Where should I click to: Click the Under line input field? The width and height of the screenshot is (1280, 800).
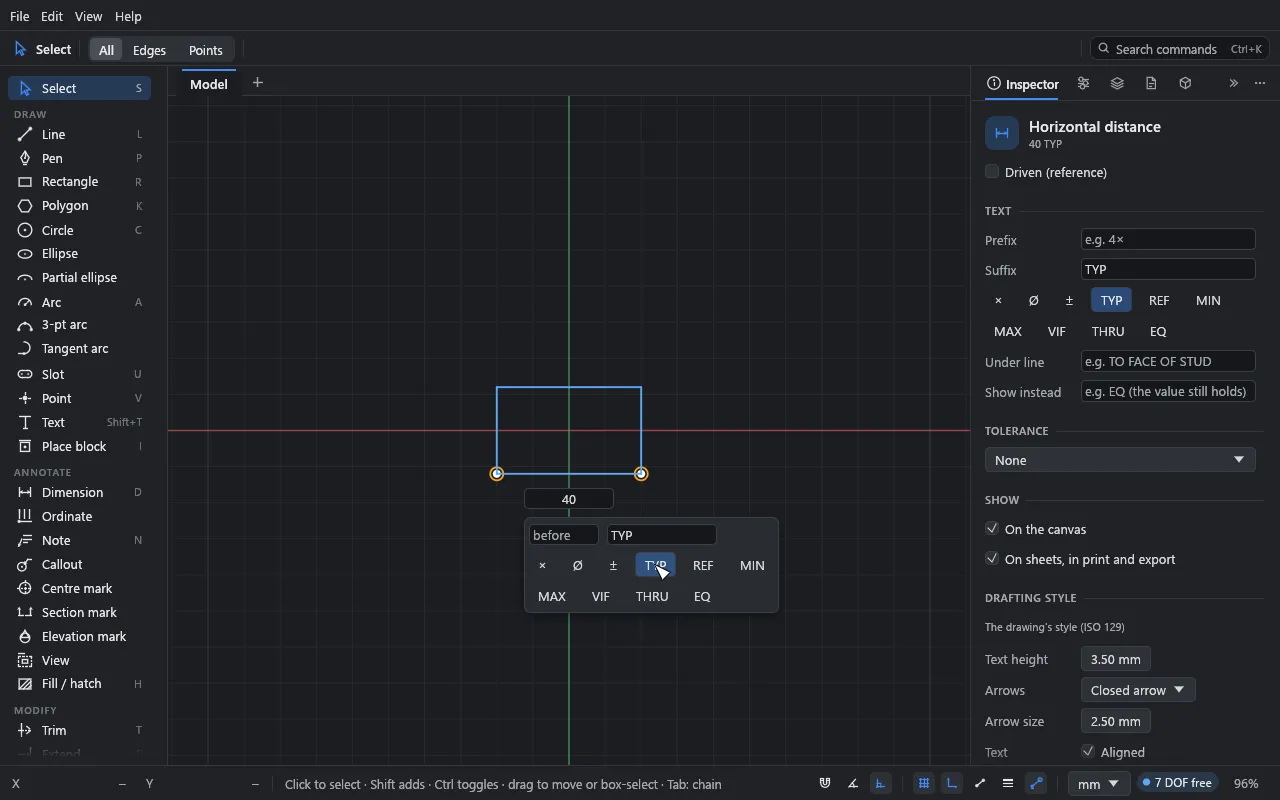point(1168,361)
